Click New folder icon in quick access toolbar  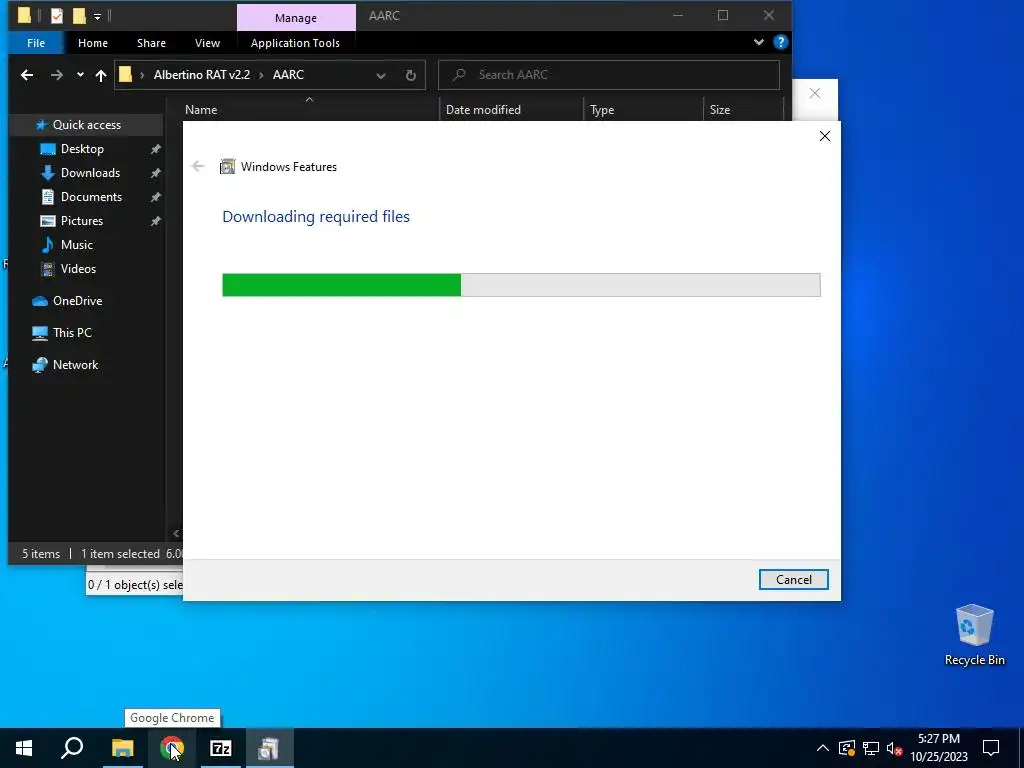click(x=79, y=15)
